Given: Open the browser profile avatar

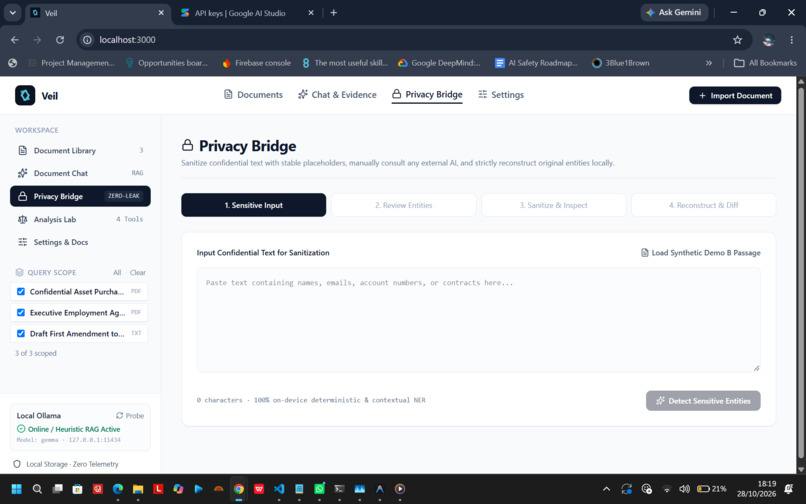Looking at the screenshot, I should (x=768, y=40).
